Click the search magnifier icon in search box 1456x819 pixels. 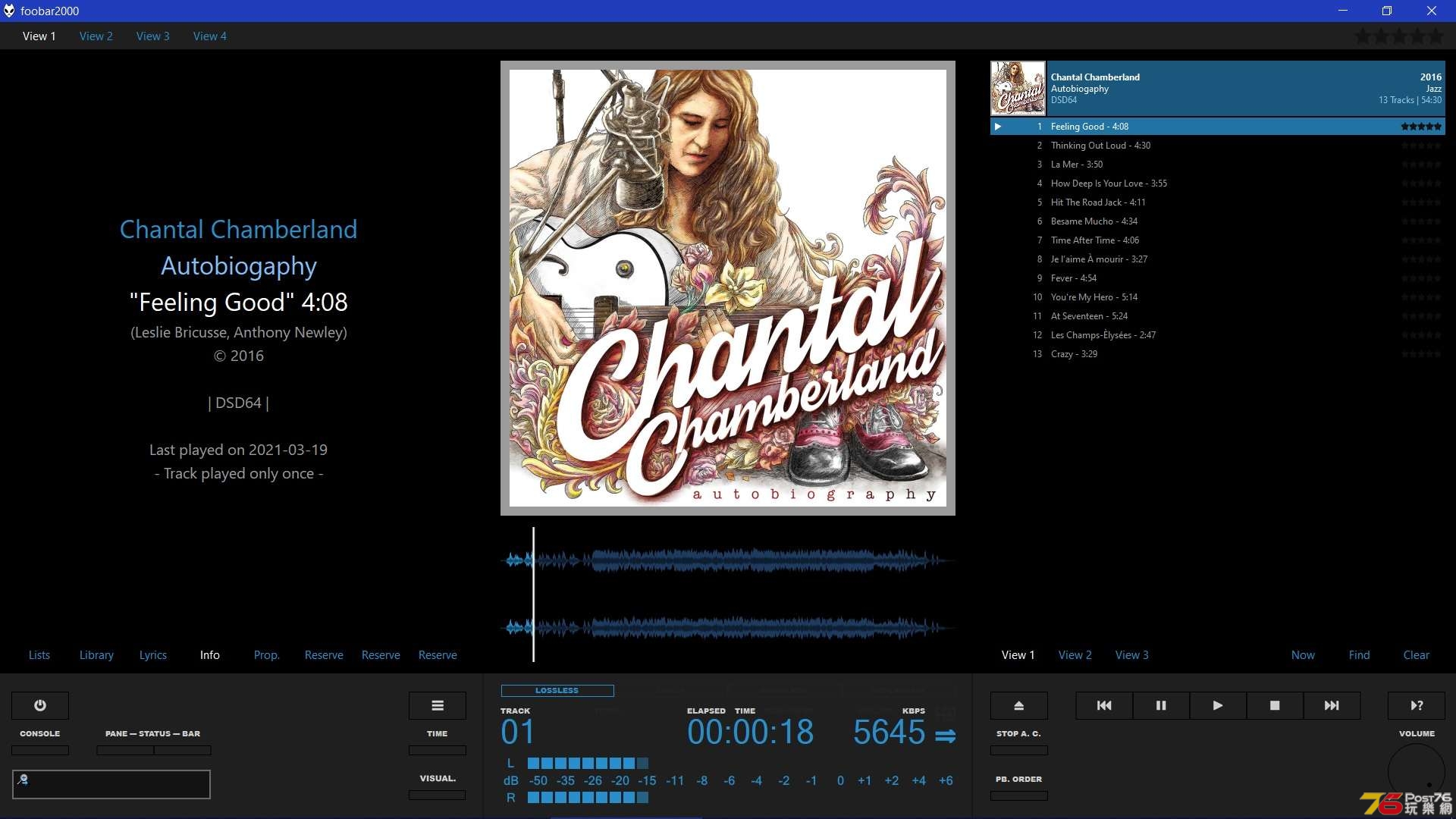[x=23, y=779]
